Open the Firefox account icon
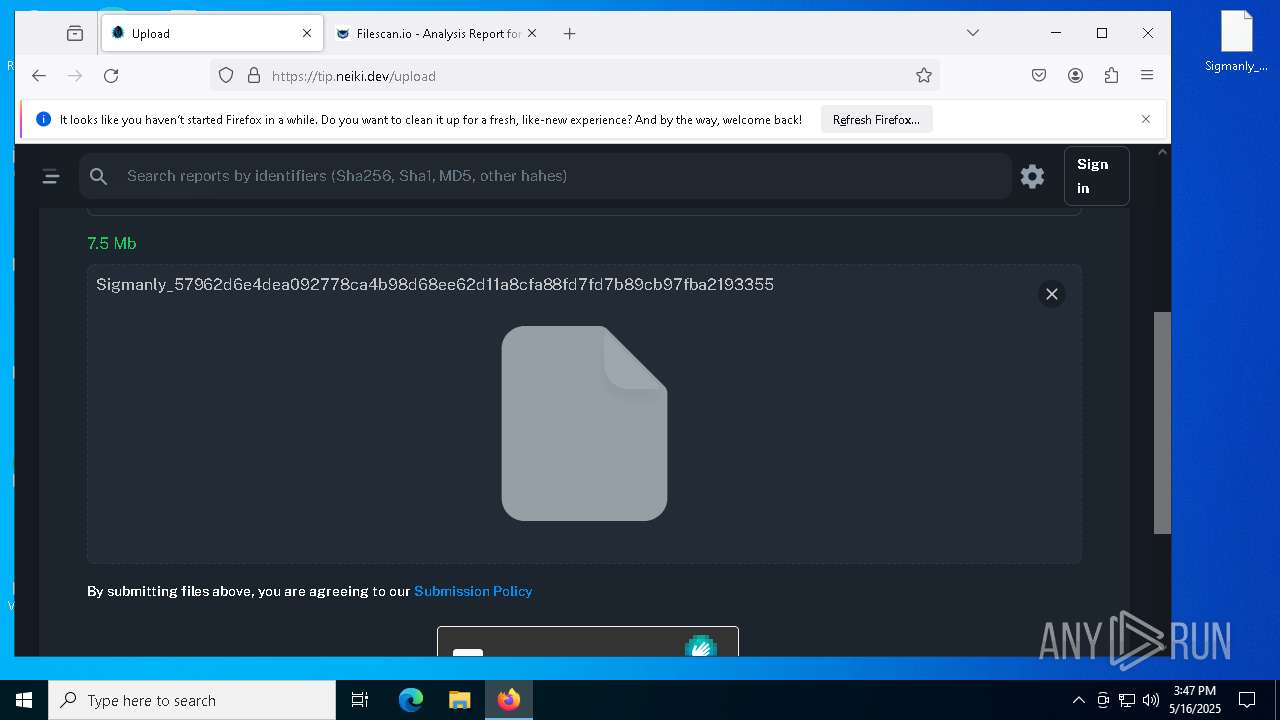Screen dimensions: 1280x720 [1075, 75]
